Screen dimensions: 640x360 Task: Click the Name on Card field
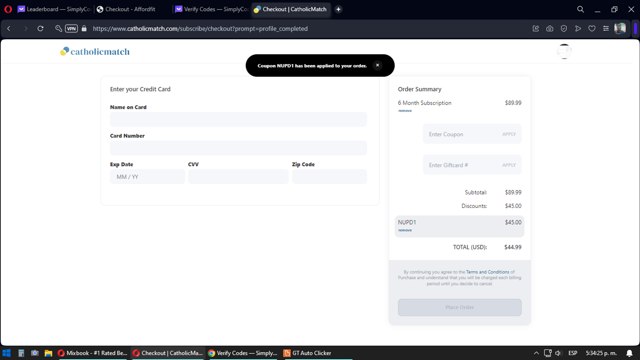(238, 119)
